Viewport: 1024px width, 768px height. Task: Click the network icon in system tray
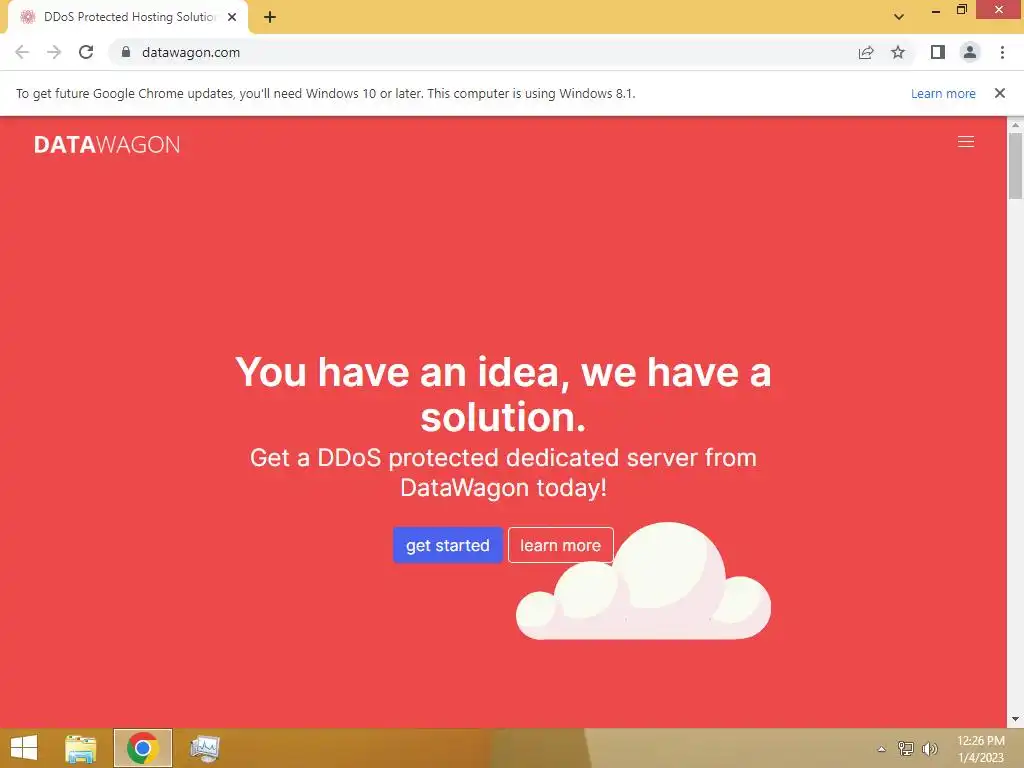tap(905, 748)
